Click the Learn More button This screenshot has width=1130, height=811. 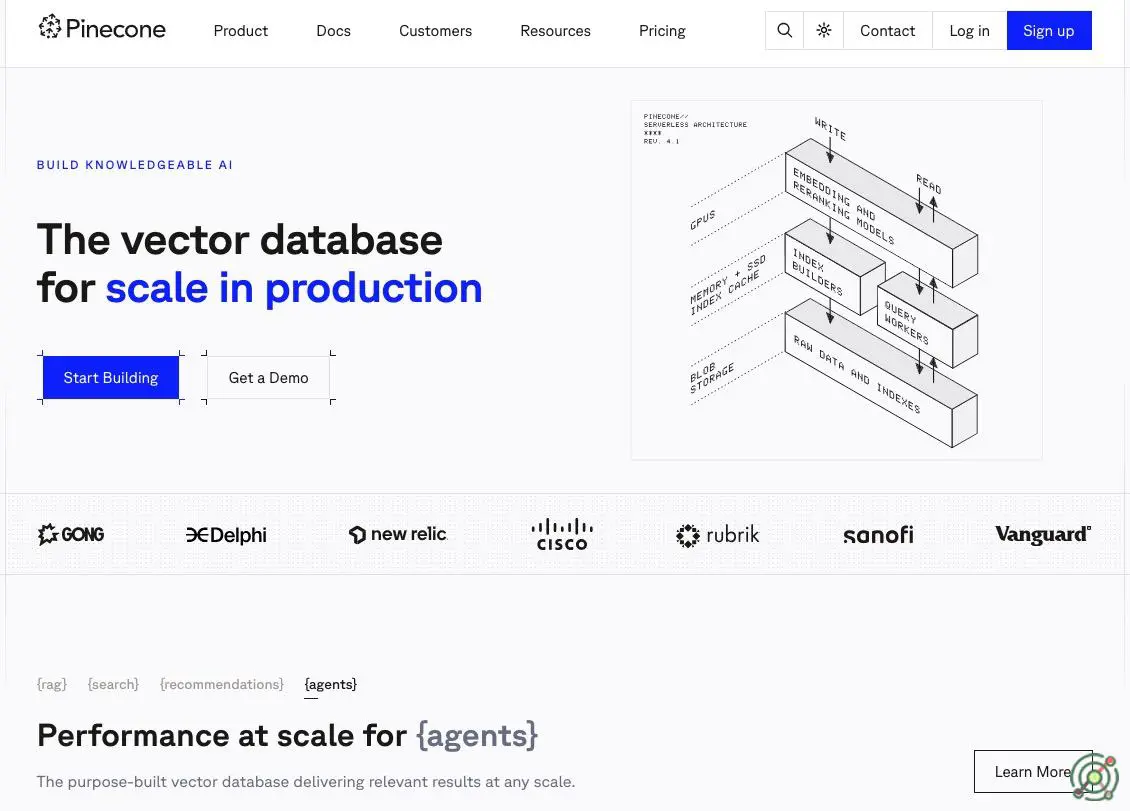[x=1033, y=771]
